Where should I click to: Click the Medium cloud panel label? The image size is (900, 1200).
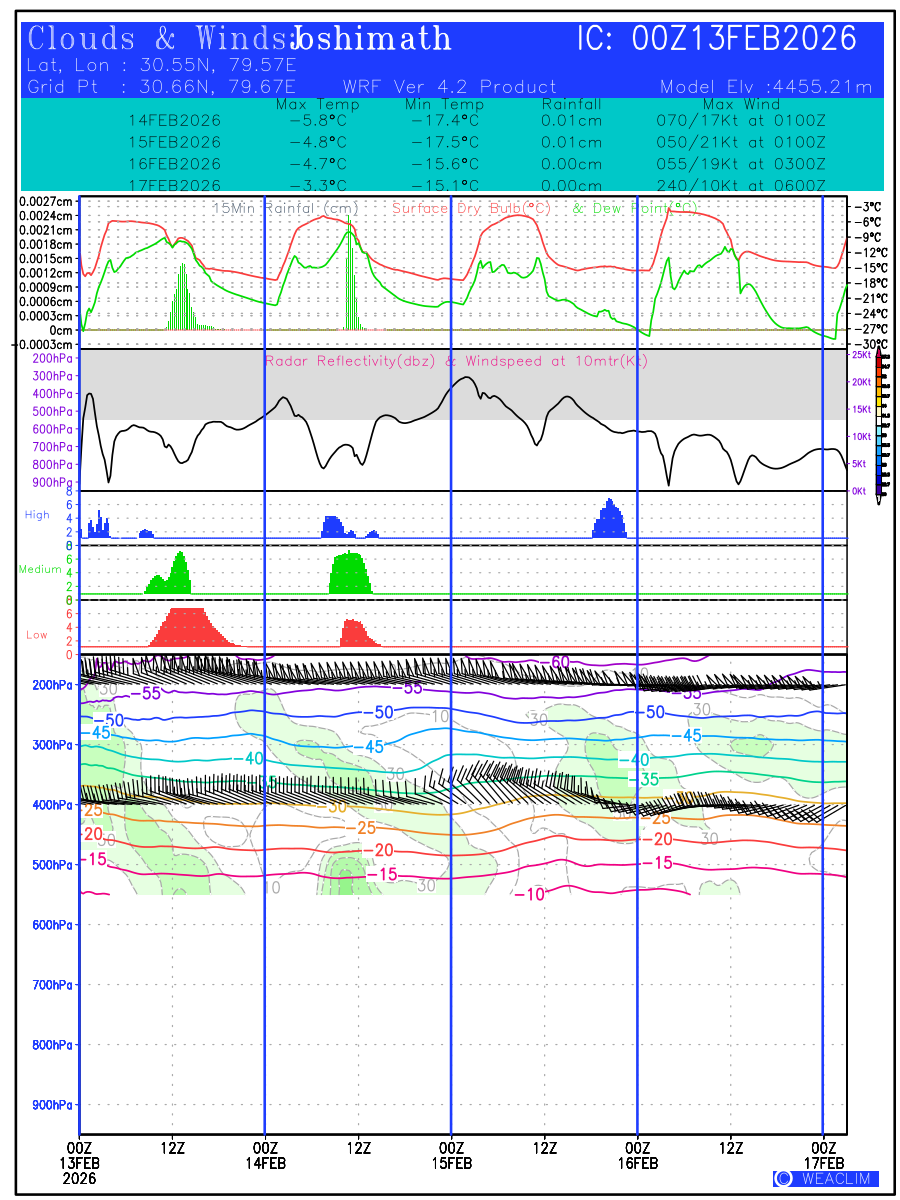(33, 570)
